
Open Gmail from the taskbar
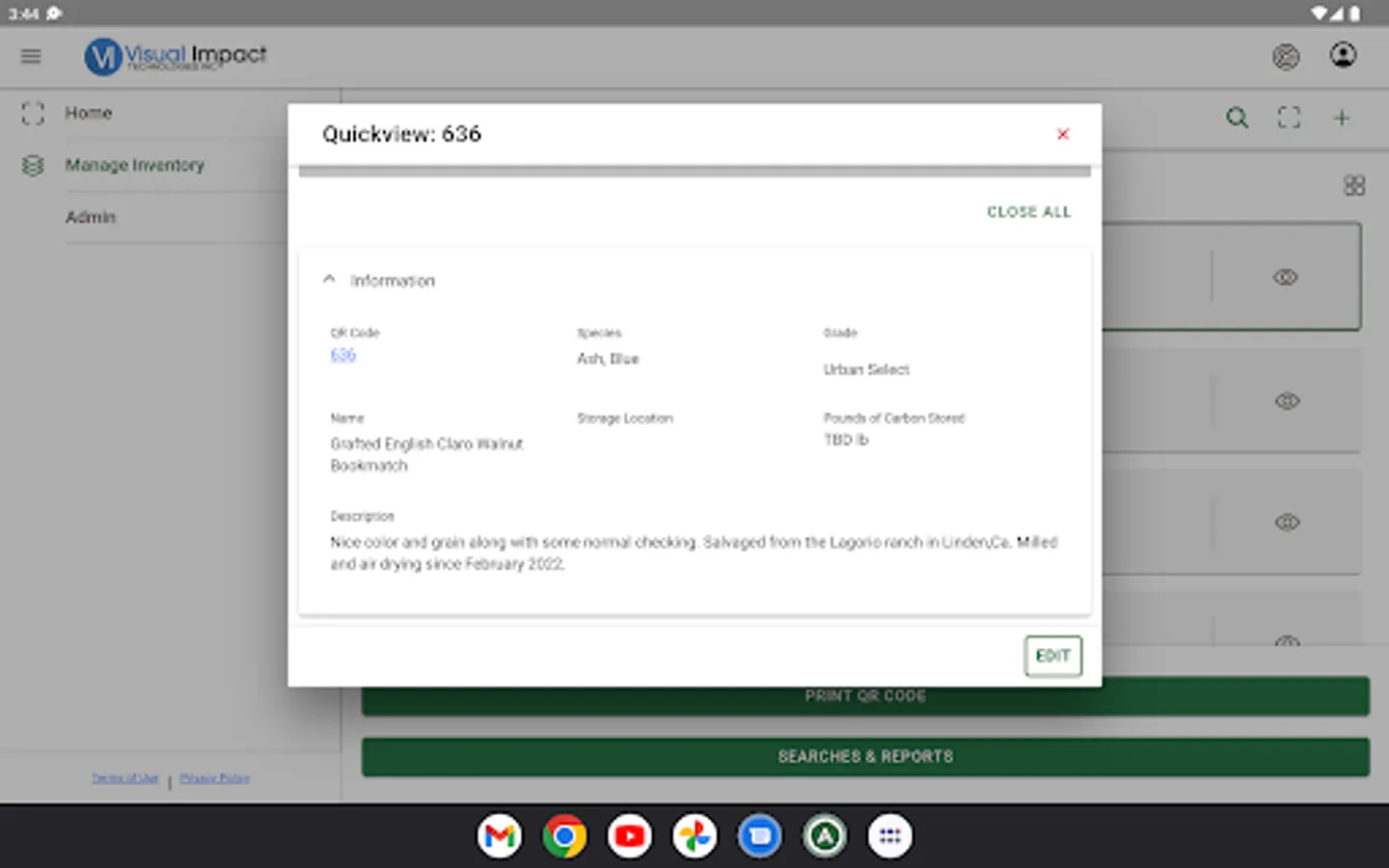tap(500, 836)
